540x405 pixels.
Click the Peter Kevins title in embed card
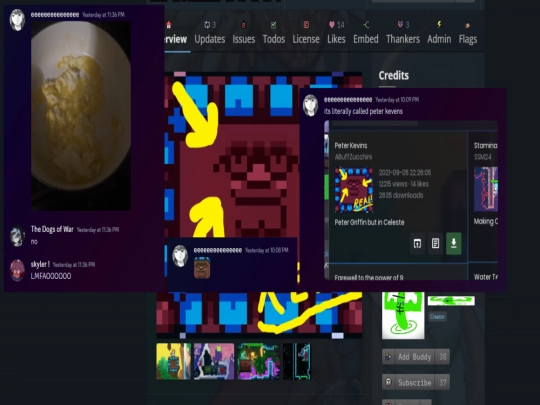point(351,145)
